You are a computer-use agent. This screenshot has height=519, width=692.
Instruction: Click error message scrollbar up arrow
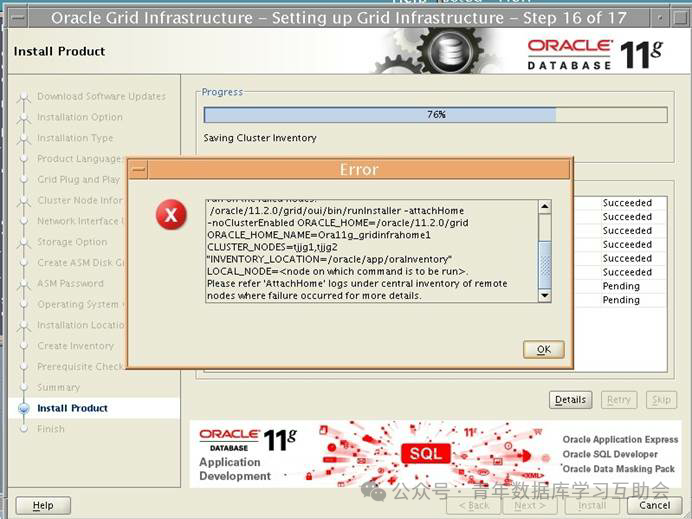pos(545,207)
